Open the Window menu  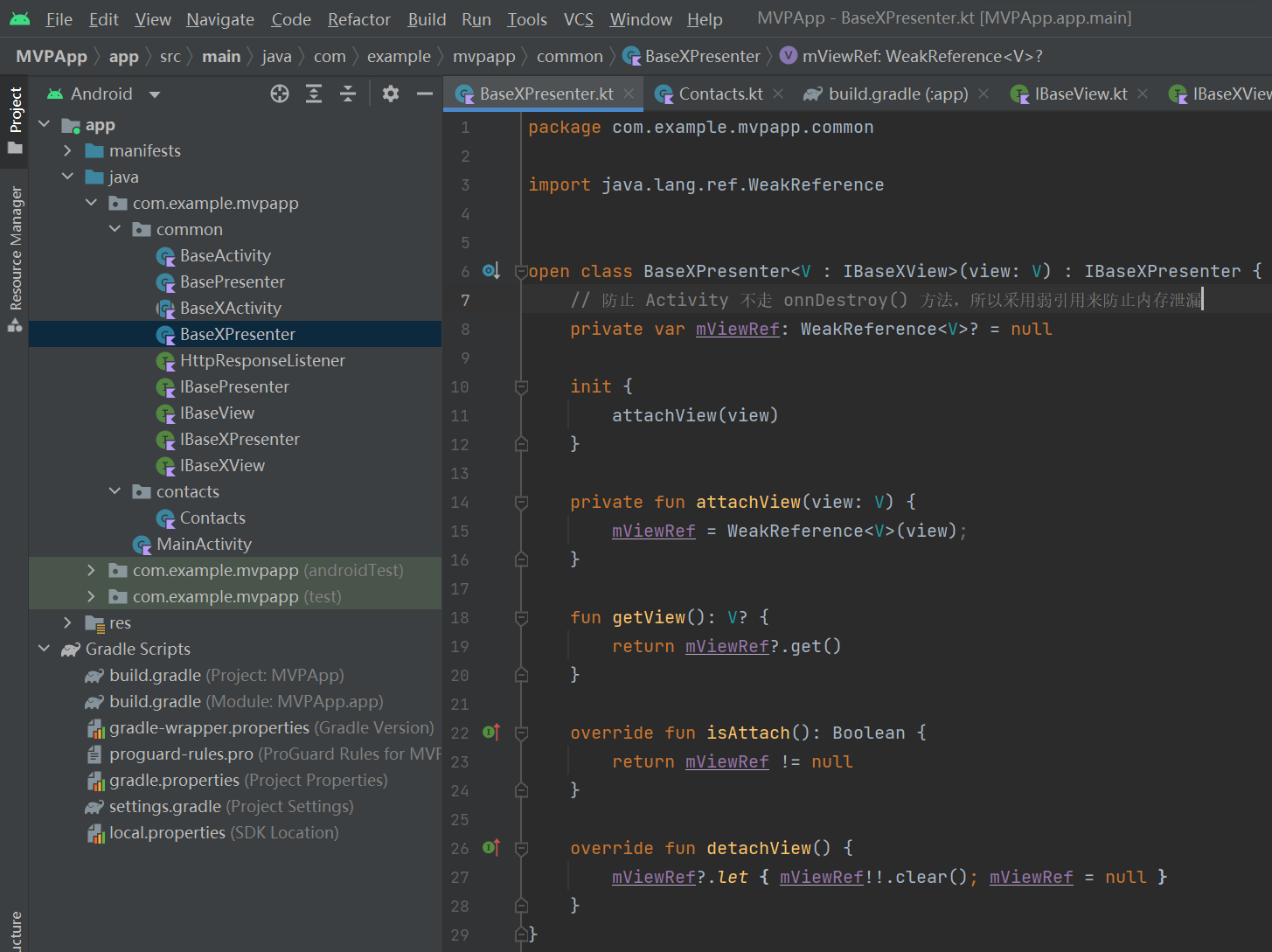tap(641, 19)
